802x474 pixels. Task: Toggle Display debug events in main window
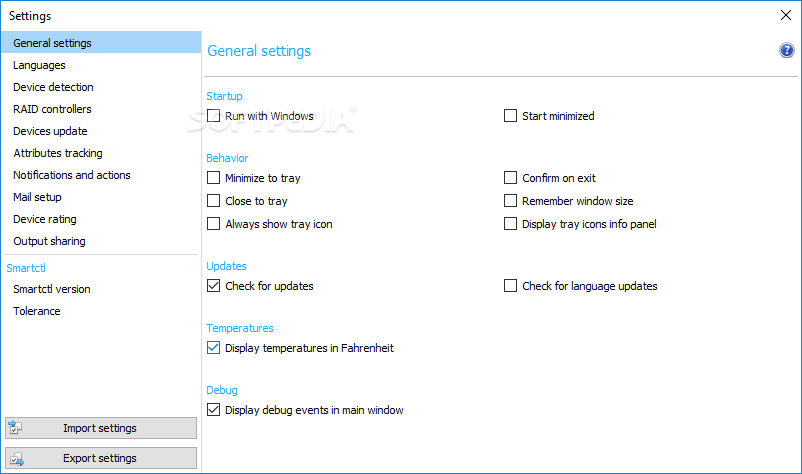coord(213,410)
